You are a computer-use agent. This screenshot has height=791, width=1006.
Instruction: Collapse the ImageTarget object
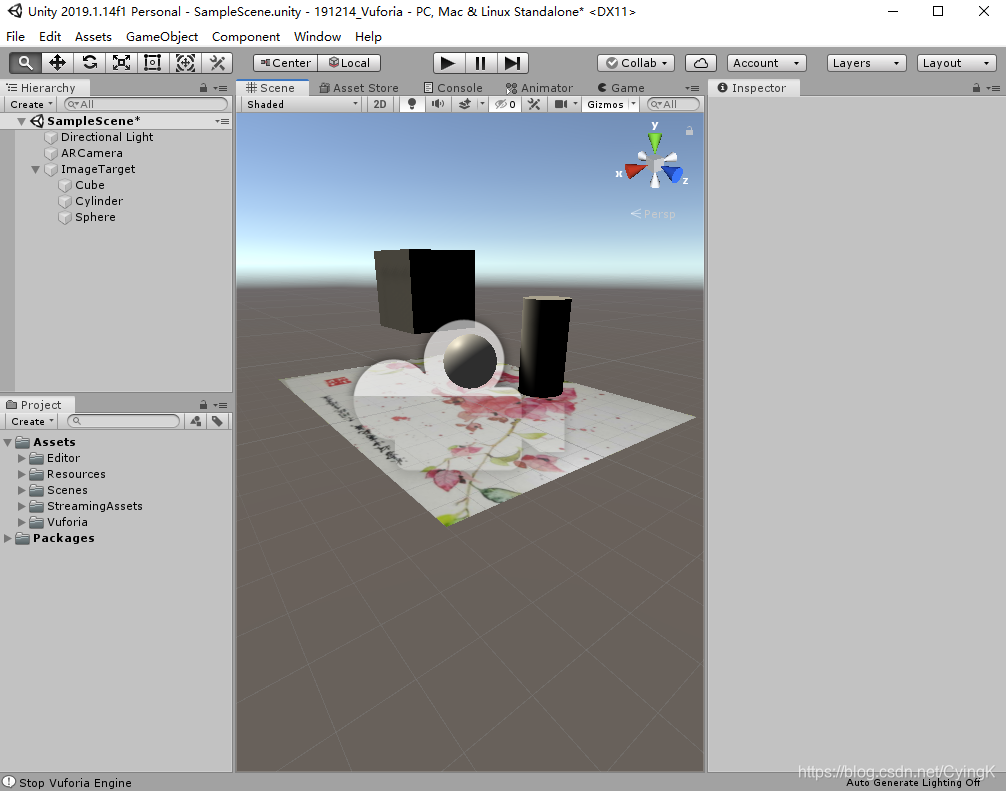35,169
